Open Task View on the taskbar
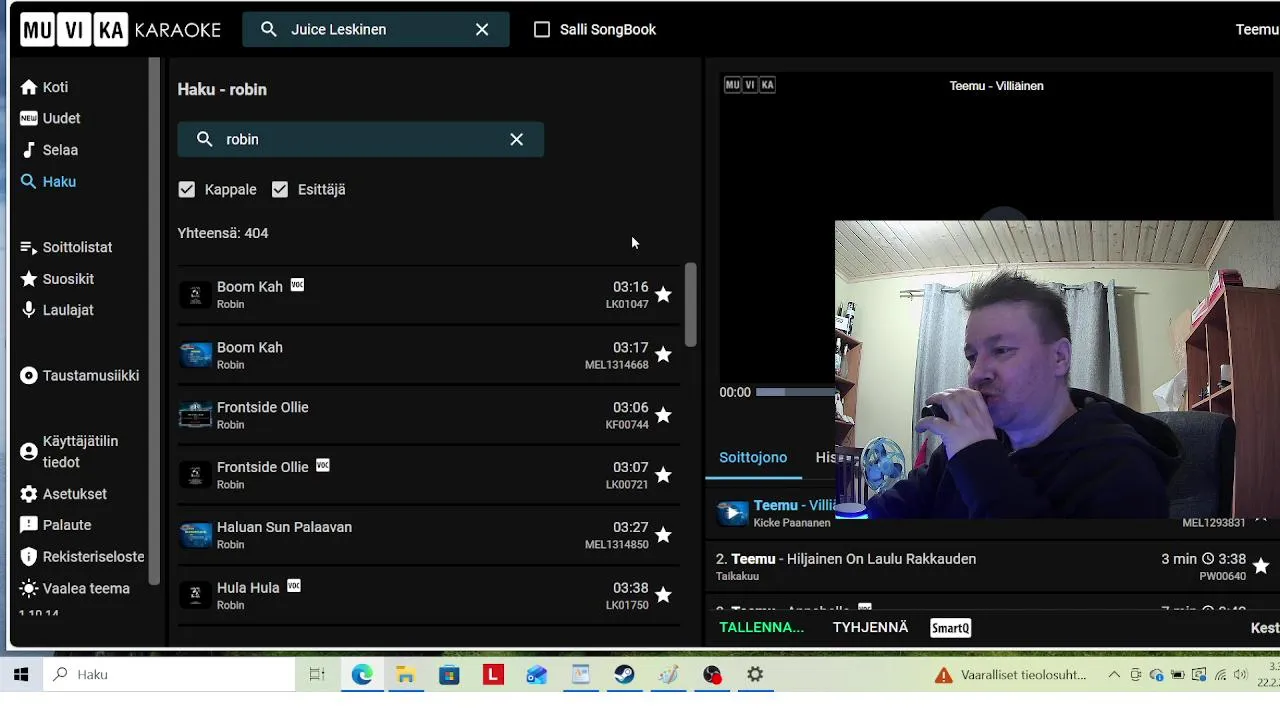This screenshot has width=1280, height=720. (x=317, y=675)
